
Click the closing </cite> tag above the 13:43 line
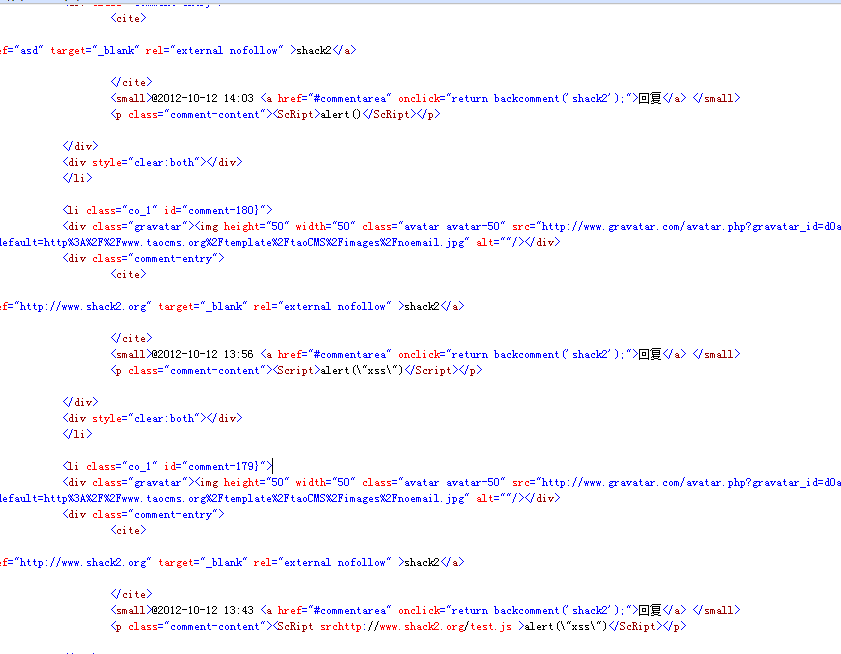(131, 594)
